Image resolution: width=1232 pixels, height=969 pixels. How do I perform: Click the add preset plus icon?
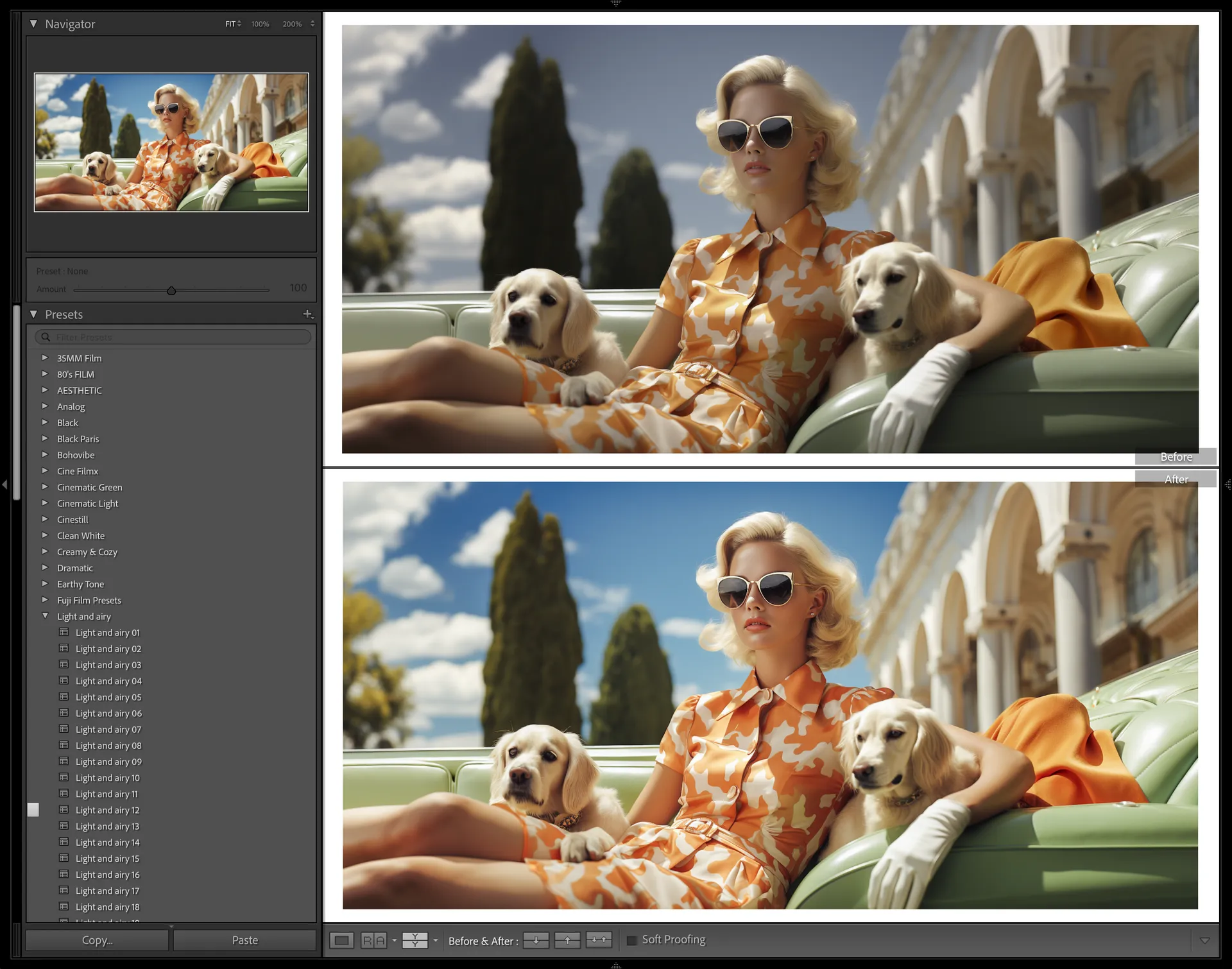point(308,313)
